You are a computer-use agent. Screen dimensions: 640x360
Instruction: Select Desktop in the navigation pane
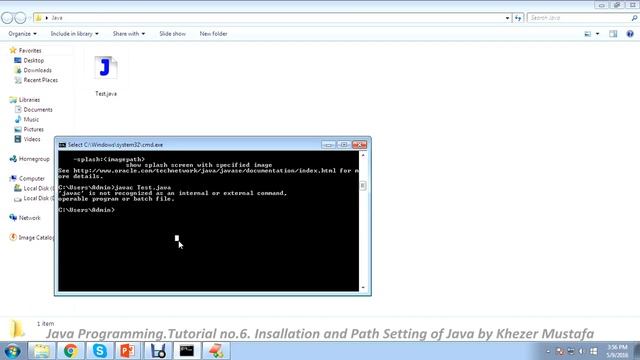point(29,60)
